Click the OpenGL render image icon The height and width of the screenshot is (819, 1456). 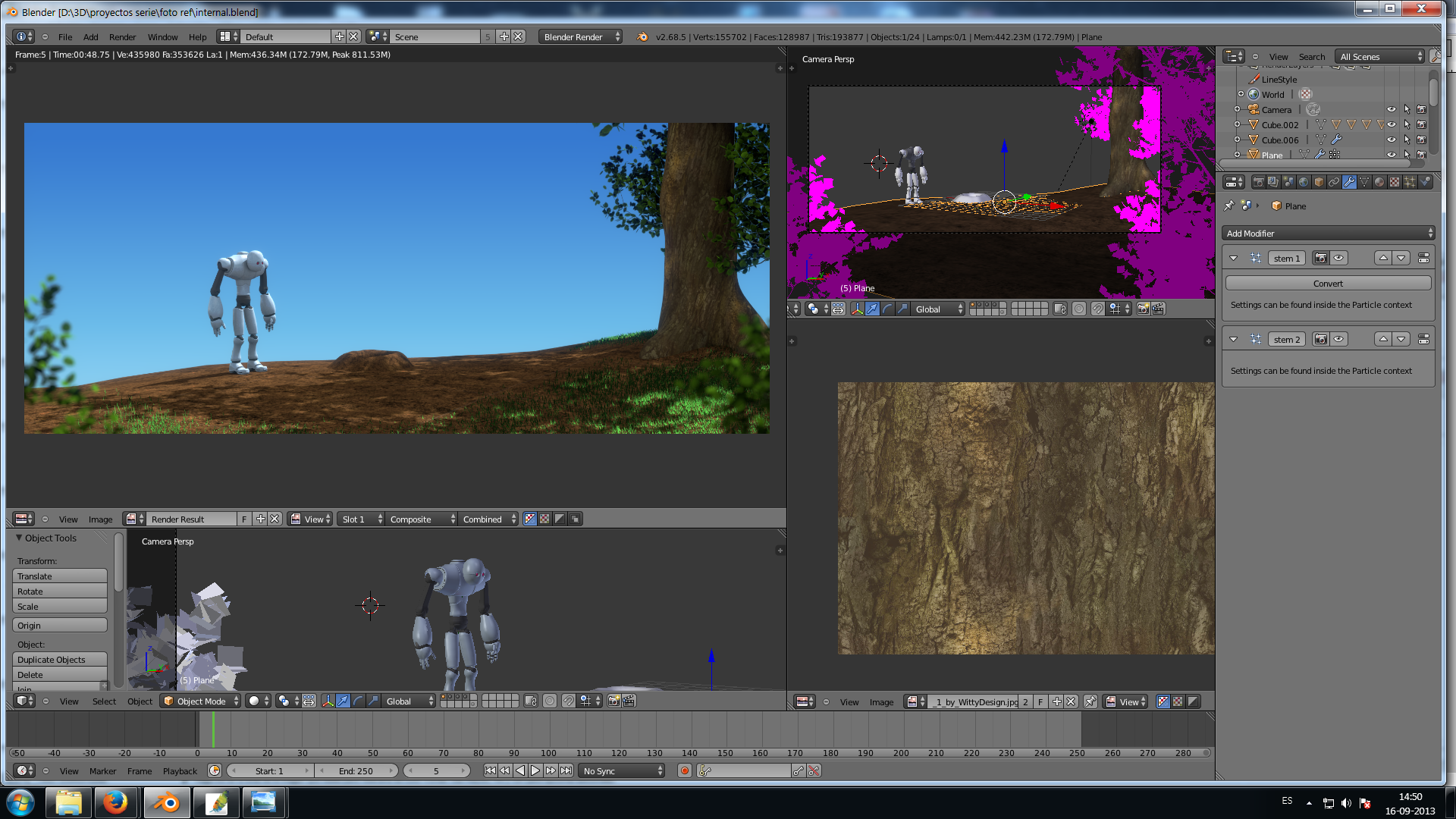tap(614, 701)
